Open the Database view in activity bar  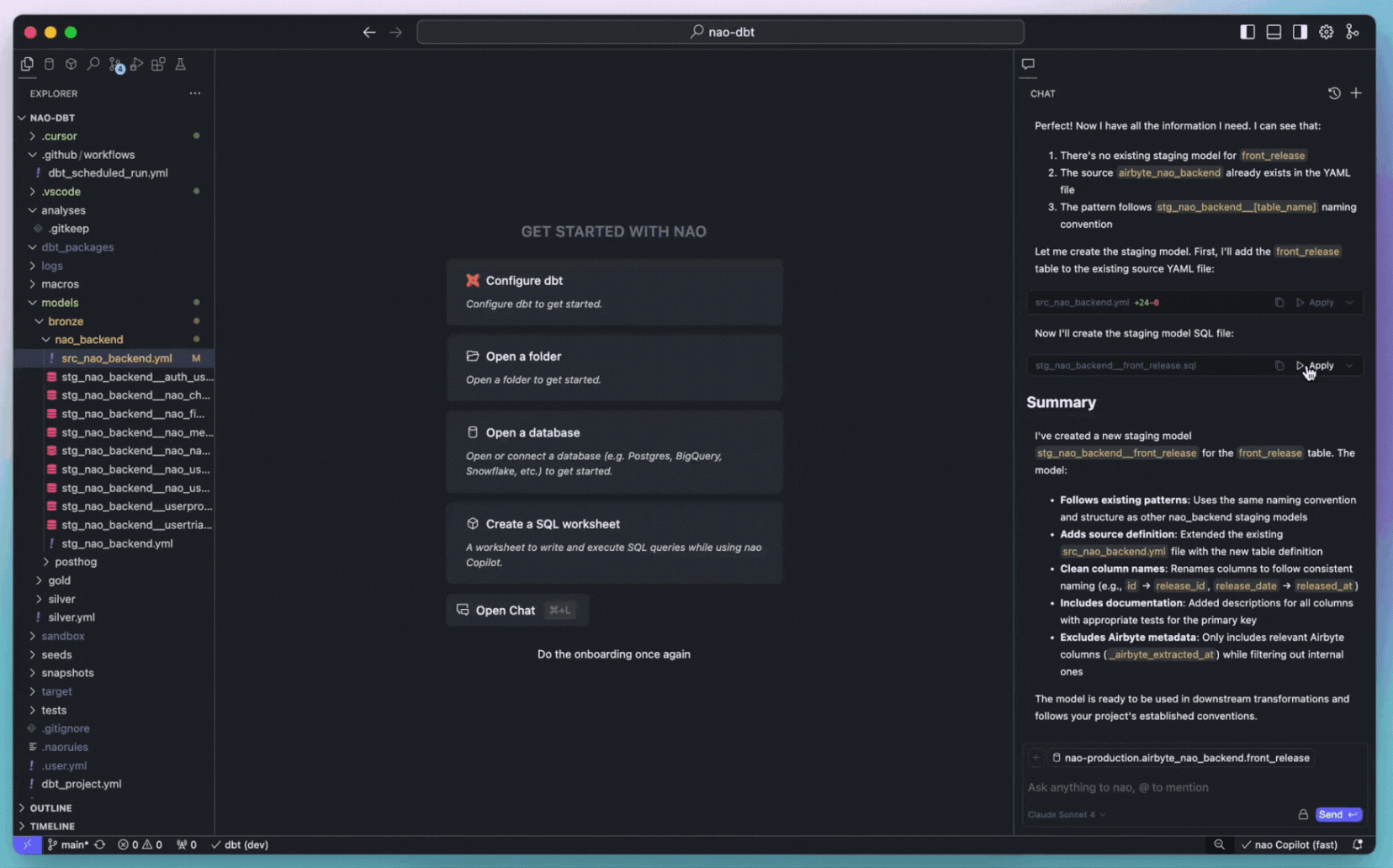(x=49, y=64)
